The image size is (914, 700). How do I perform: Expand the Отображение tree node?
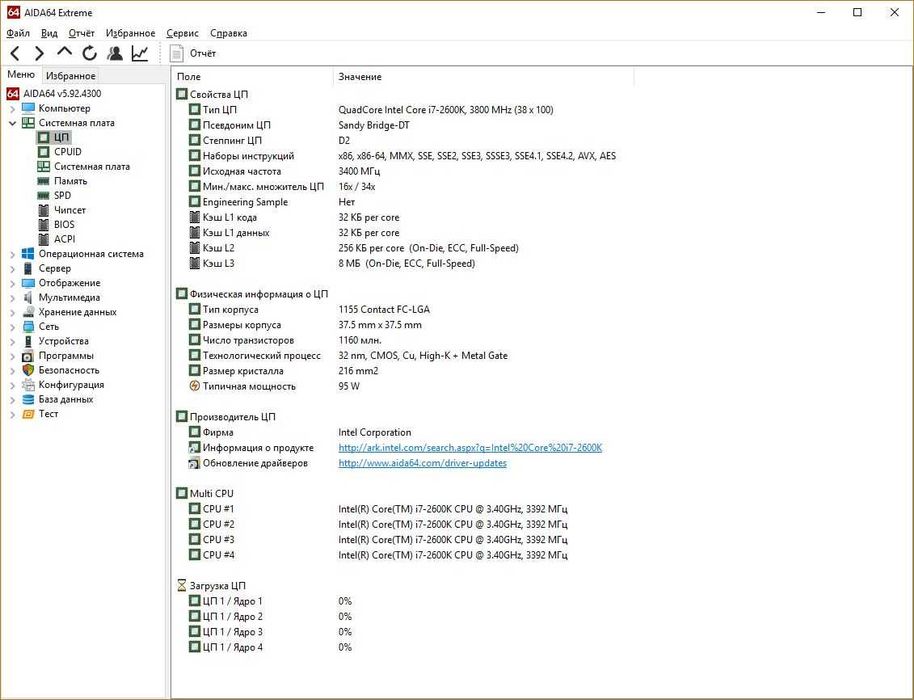coord(12,283)
